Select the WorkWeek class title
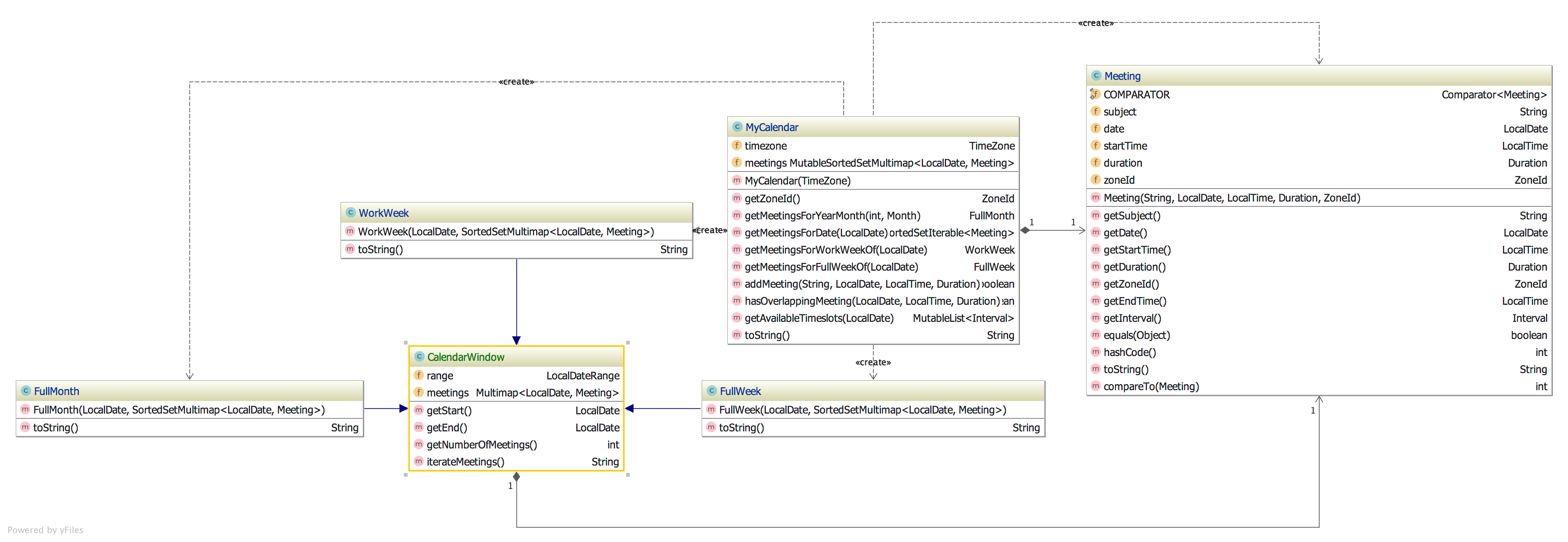Viewport: 1568px width, 542px height. tap(383, 213)
